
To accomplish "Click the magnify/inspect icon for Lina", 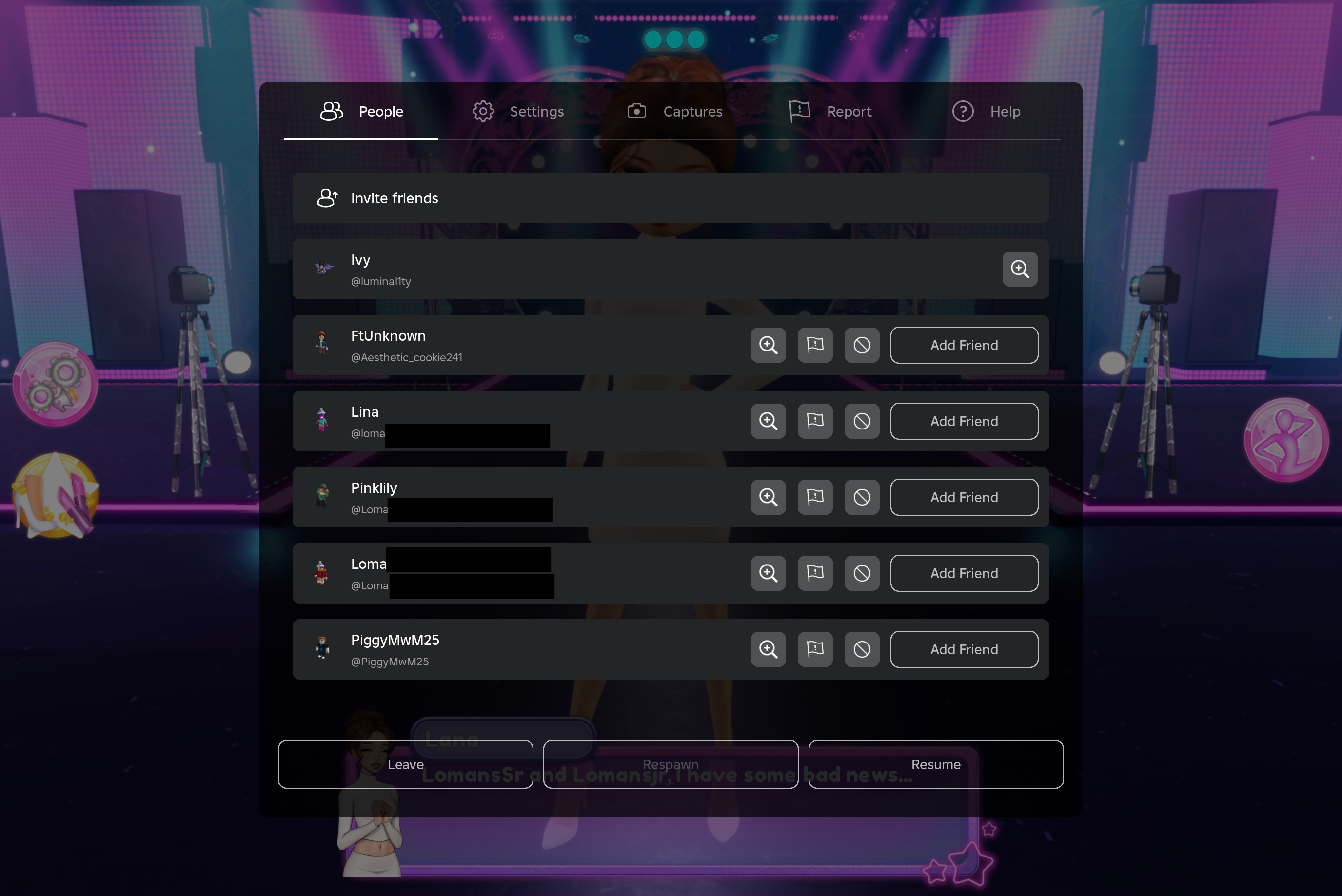I will [768, 420].
